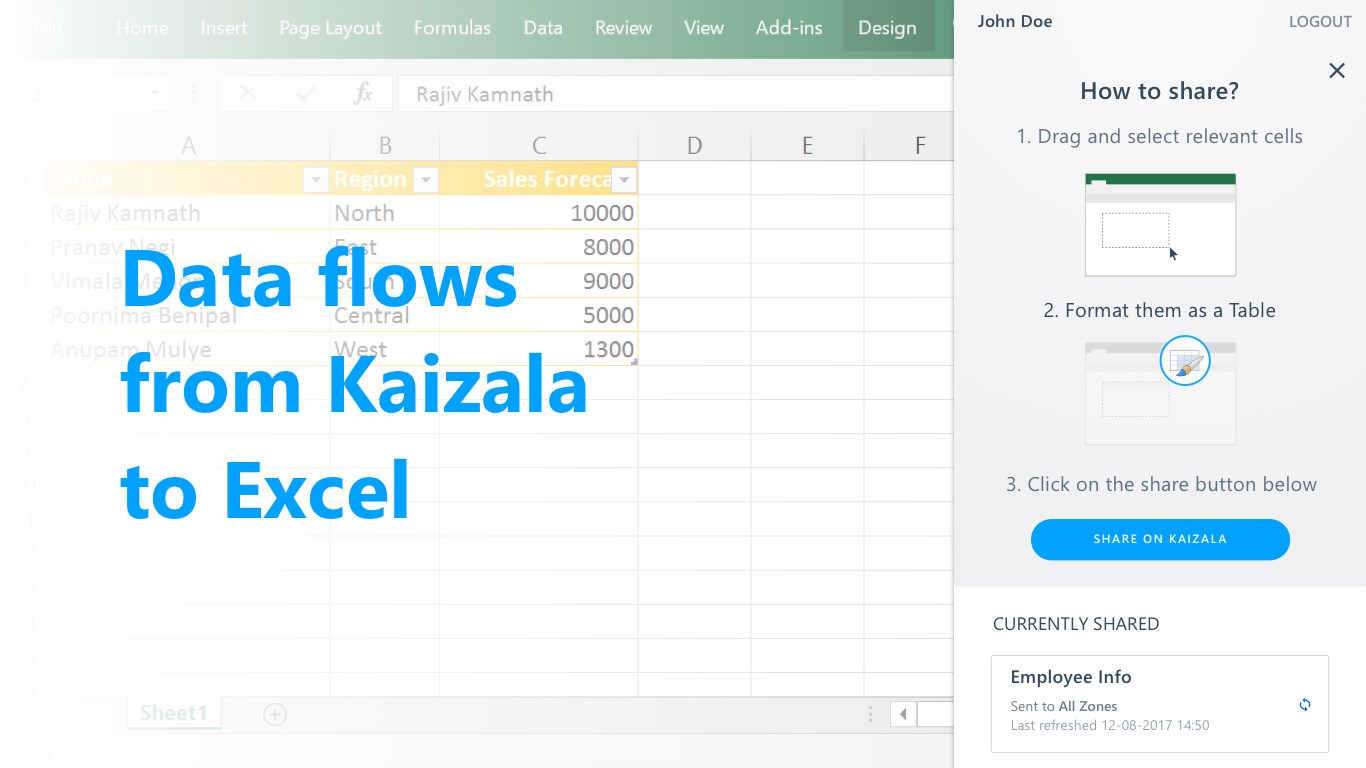
Task: Click the John Doe username
Action: pyautogui.click(x=1015, y=21)
